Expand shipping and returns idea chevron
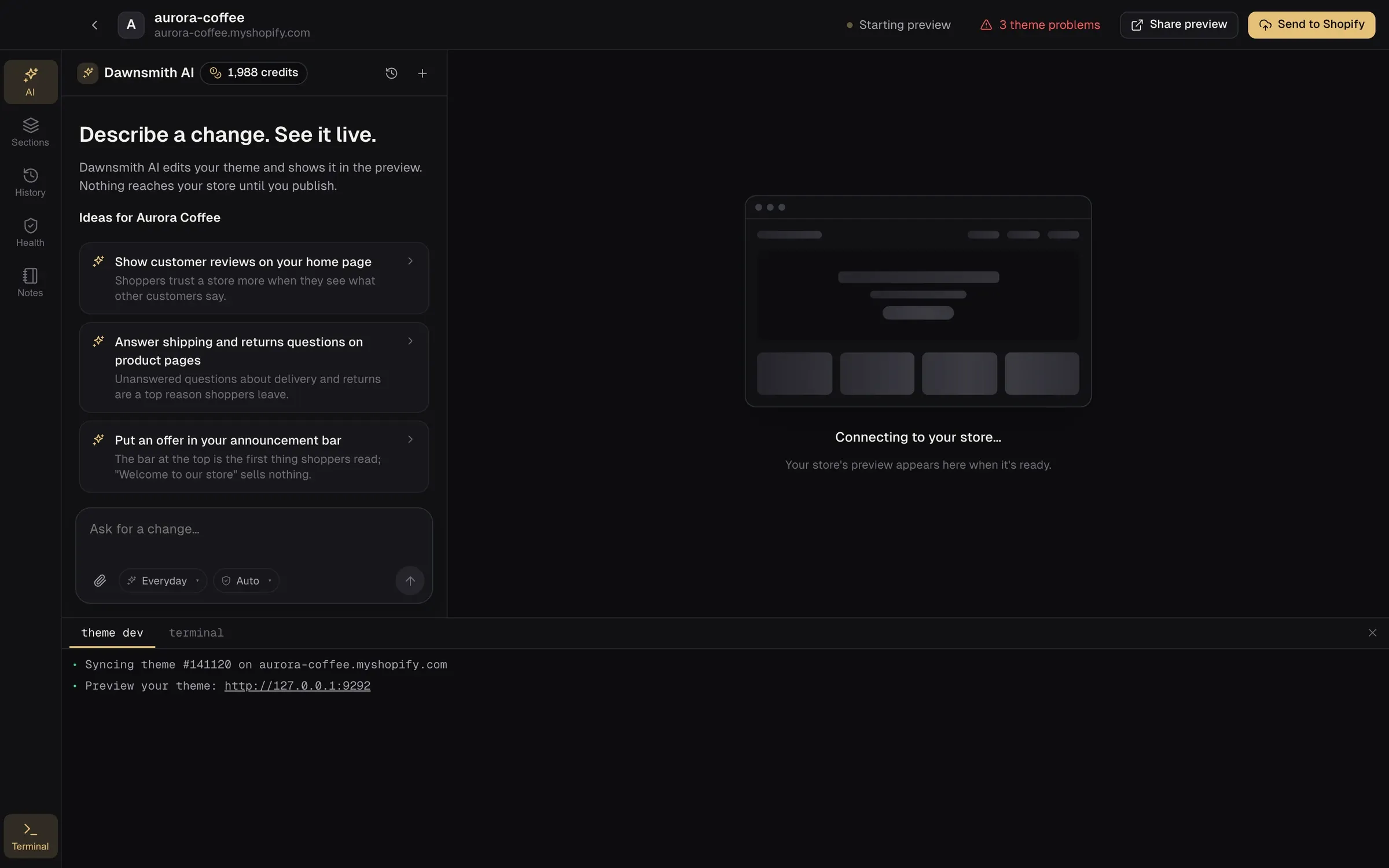Image resolution: width=1389 pixels, height=868 pixels. [x=410, y=341]
